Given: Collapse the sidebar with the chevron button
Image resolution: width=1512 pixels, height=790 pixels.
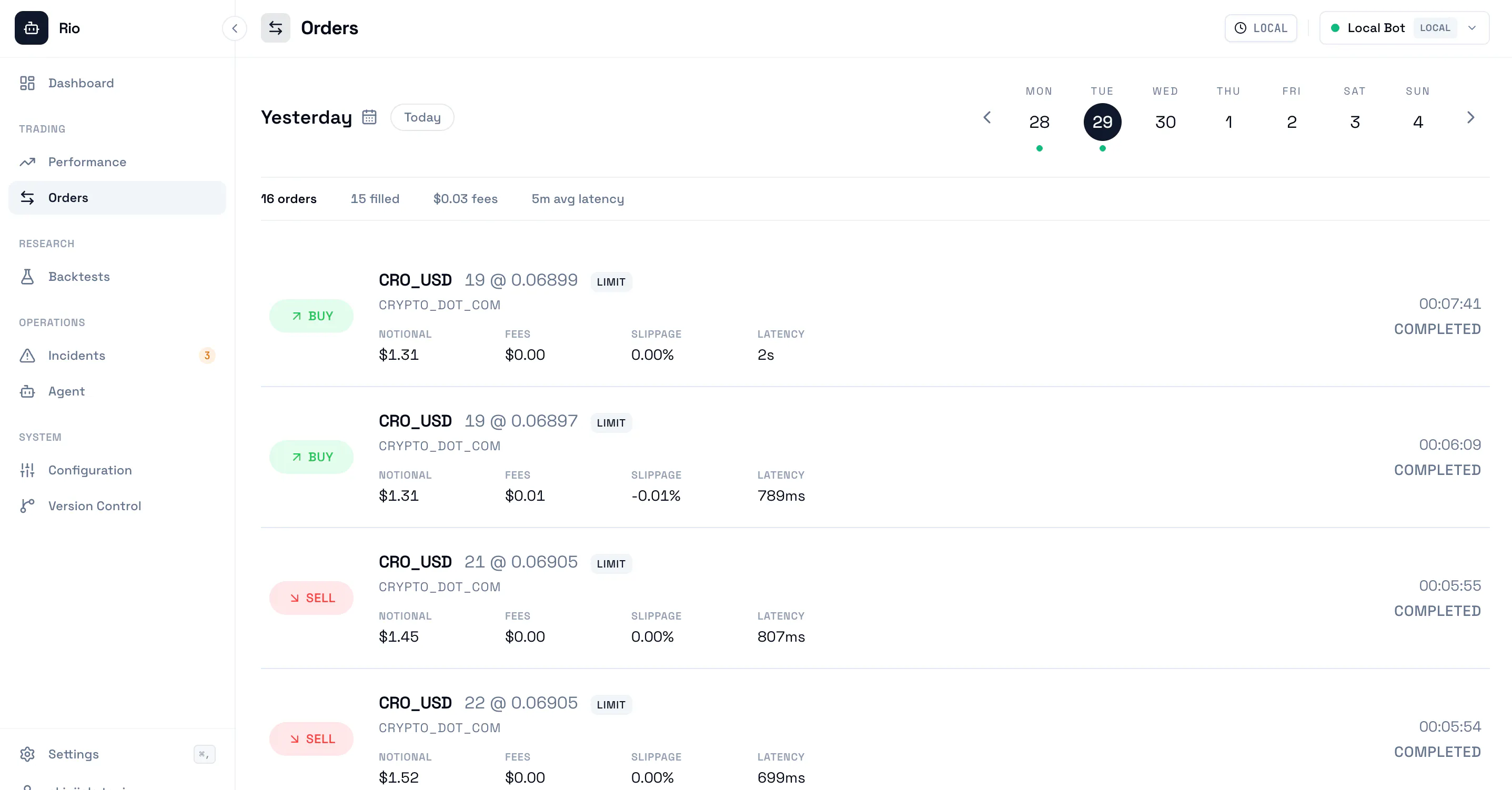Looking at the screenshot, I should point(234,28).
